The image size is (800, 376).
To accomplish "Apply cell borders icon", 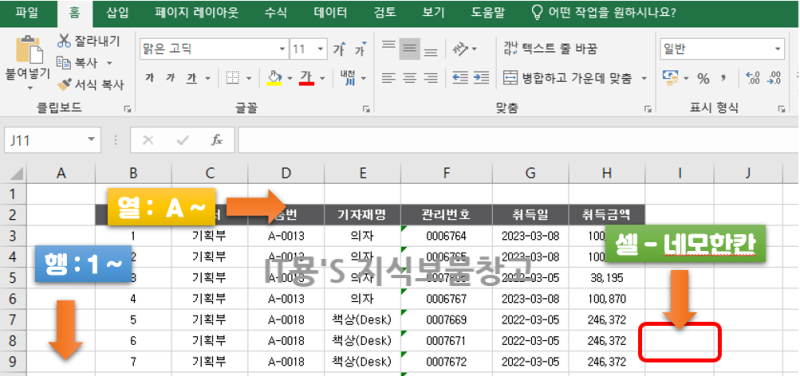I will pos(233,78).
